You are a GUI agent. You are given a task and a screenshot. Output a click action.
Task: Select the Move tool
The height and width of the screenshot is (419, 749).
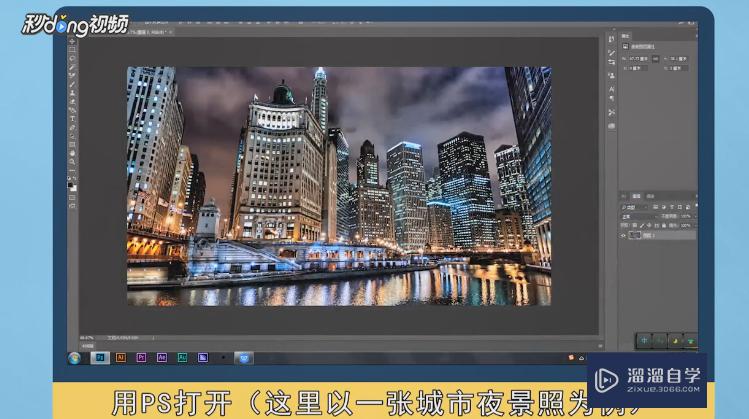(72, 42)
